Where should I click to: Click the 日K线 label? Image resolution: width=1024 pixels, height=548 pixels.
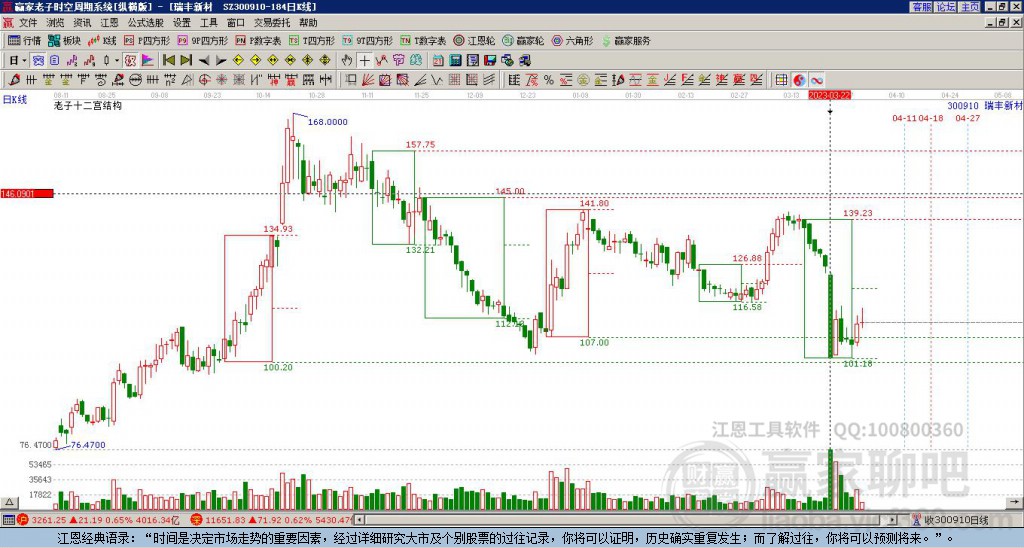(15, 99)
